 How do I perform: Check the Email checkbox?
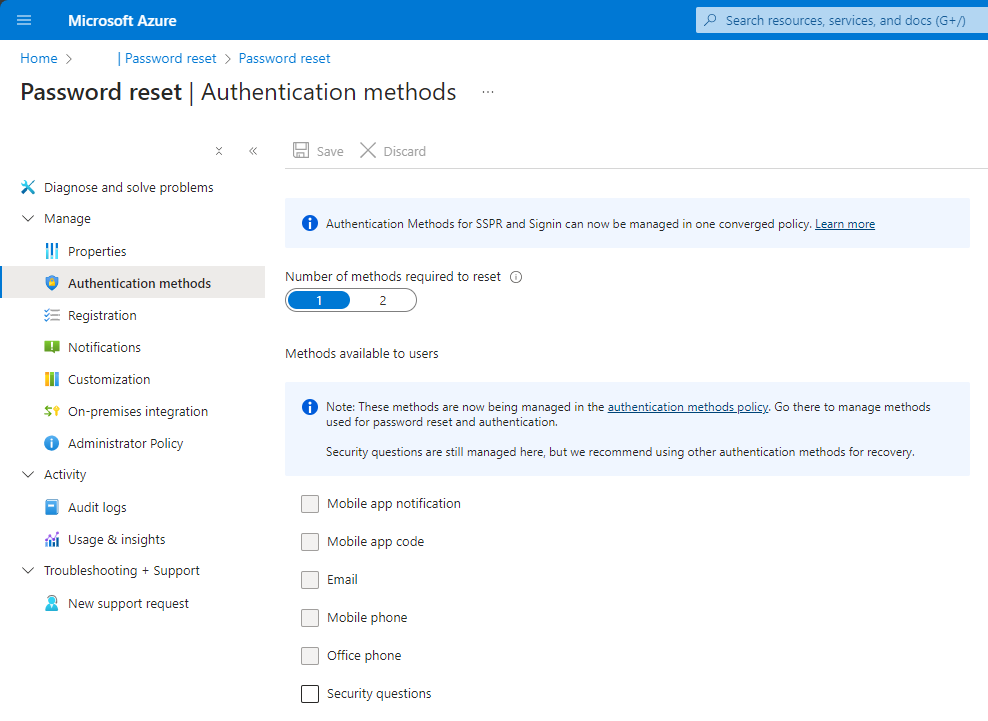pos(310,579)
